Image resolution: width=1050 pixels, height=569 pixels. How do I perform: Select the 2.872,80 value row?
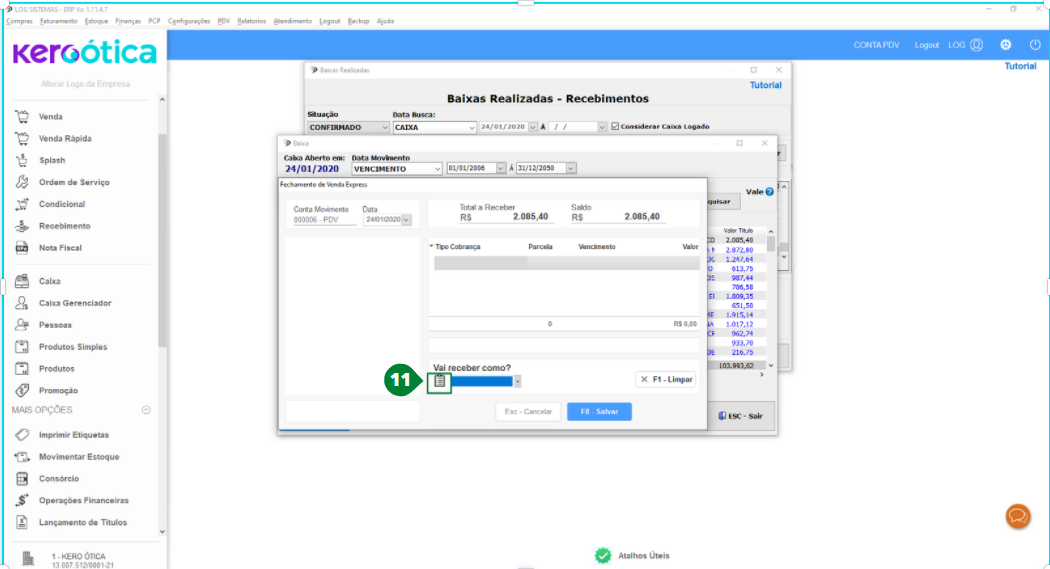coord(737,250)
